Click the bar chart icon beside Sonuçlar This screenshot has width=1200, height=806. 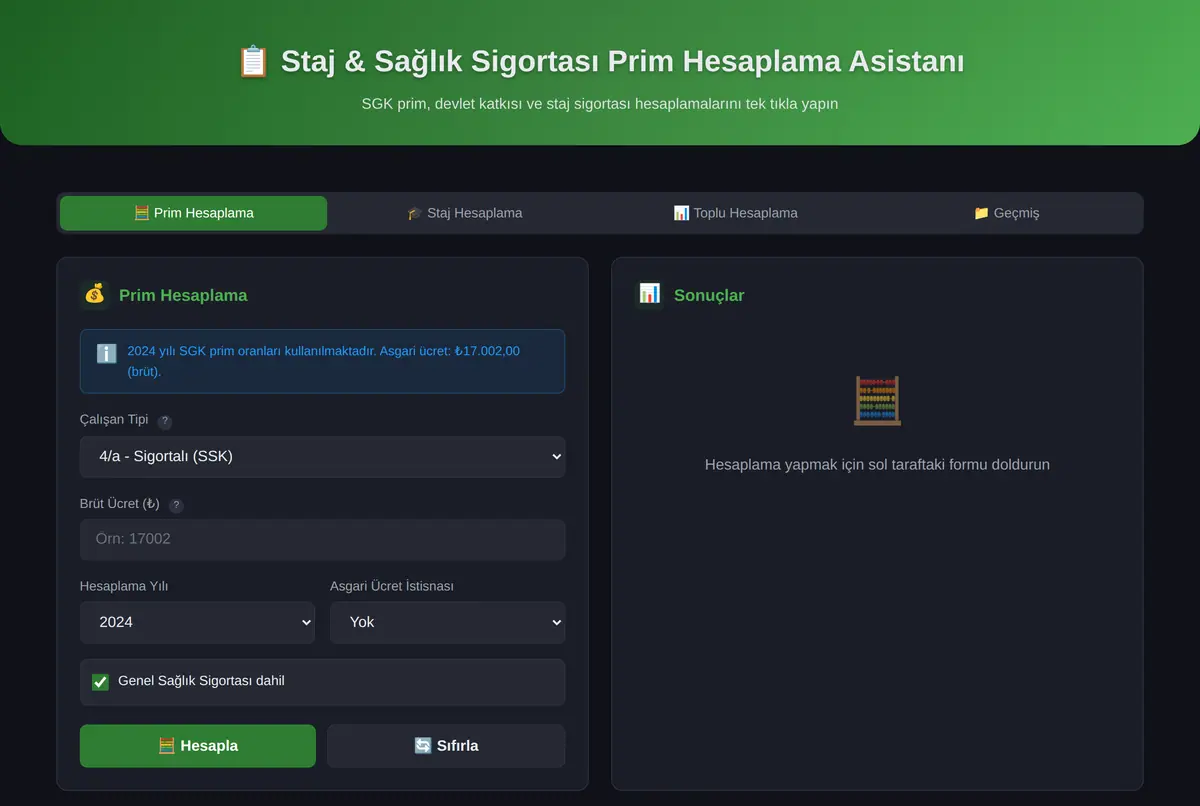pos(649,294)
